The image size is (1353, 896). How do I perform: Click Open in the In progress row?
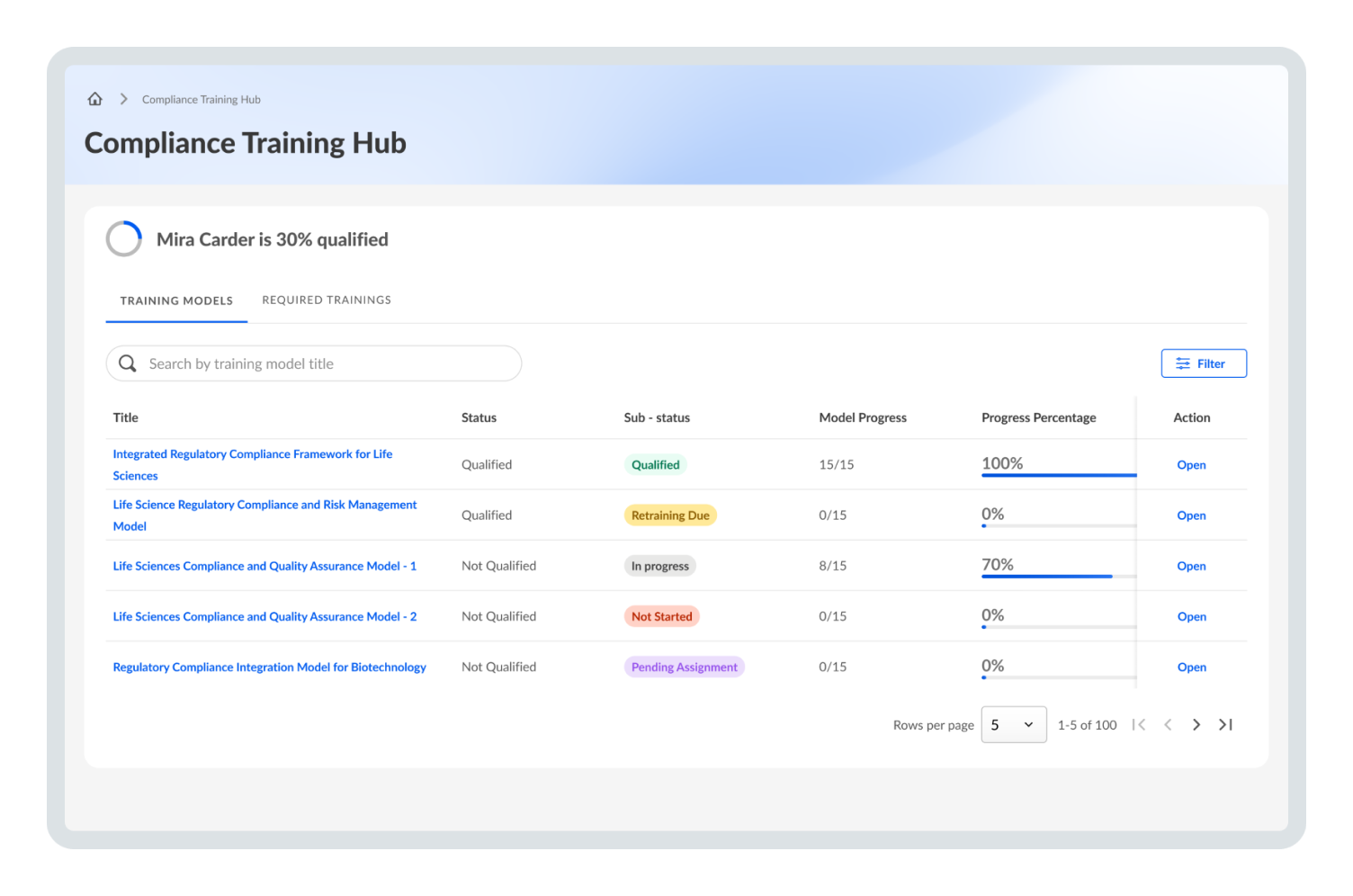[1192, 566]
